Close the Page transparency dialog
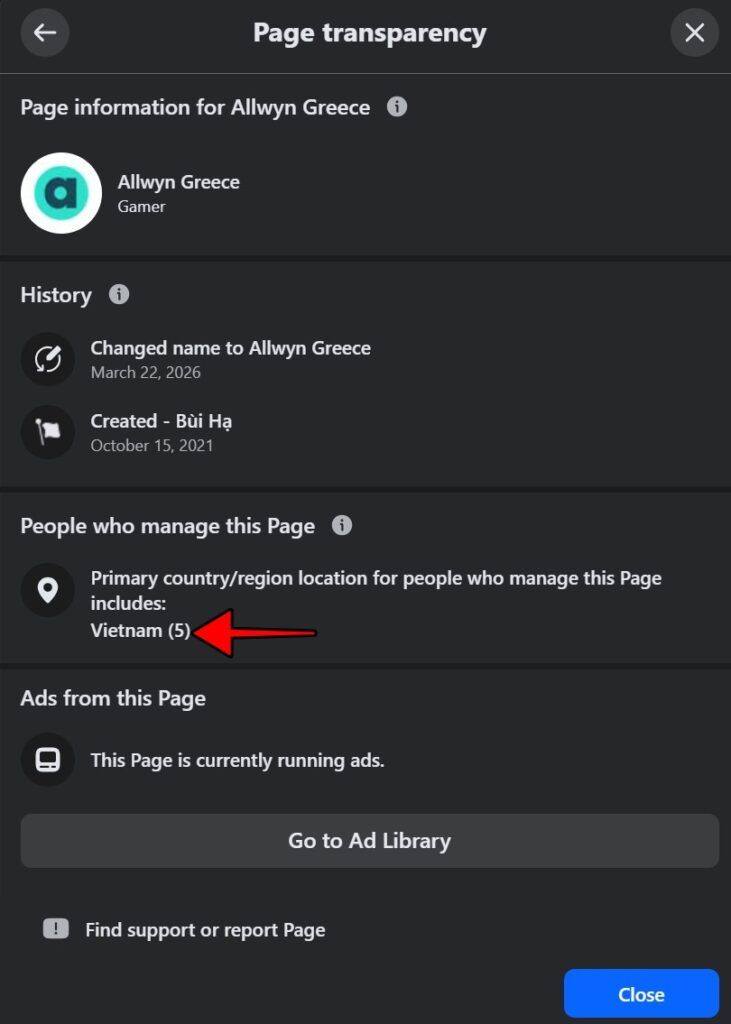Screen dimensions: 731x1024 coord(694,33)
